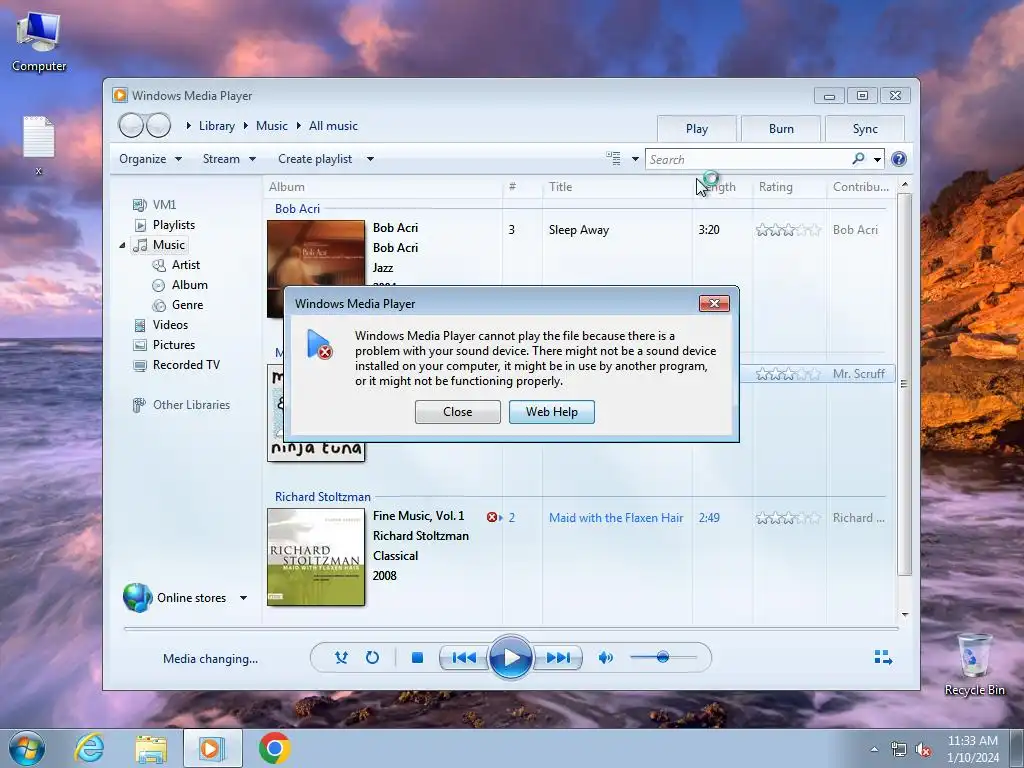
Task: Open the Play tab
Action: (697, 129)
